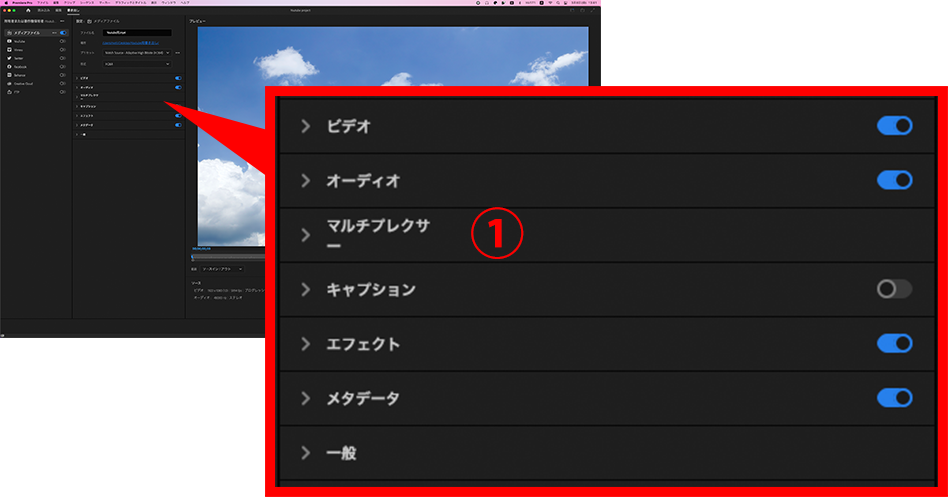Toggle the ビデオ switch in enlarged panel
952x501 pixels.
894,126
